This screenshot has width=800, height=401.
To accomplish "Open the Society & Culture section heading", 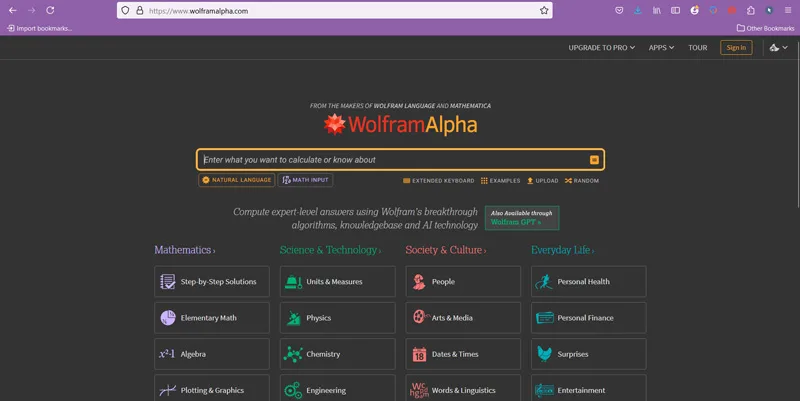I will pyautogui.click(x=445, y=250).
